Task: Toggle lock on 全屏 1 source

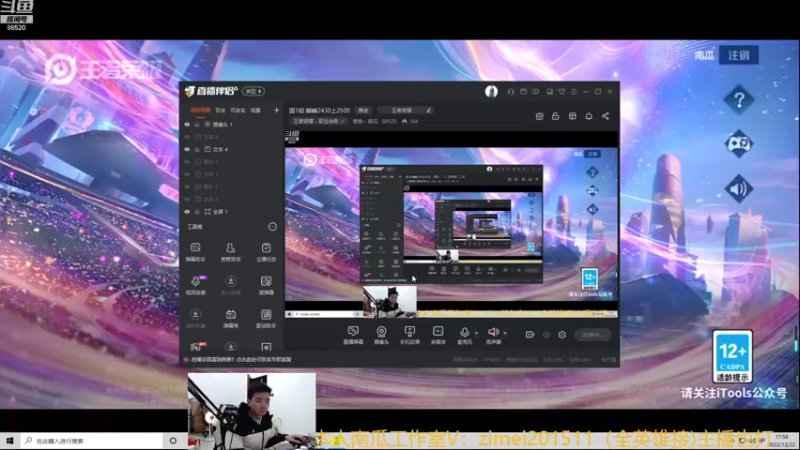Action: [x=197, y=212]
